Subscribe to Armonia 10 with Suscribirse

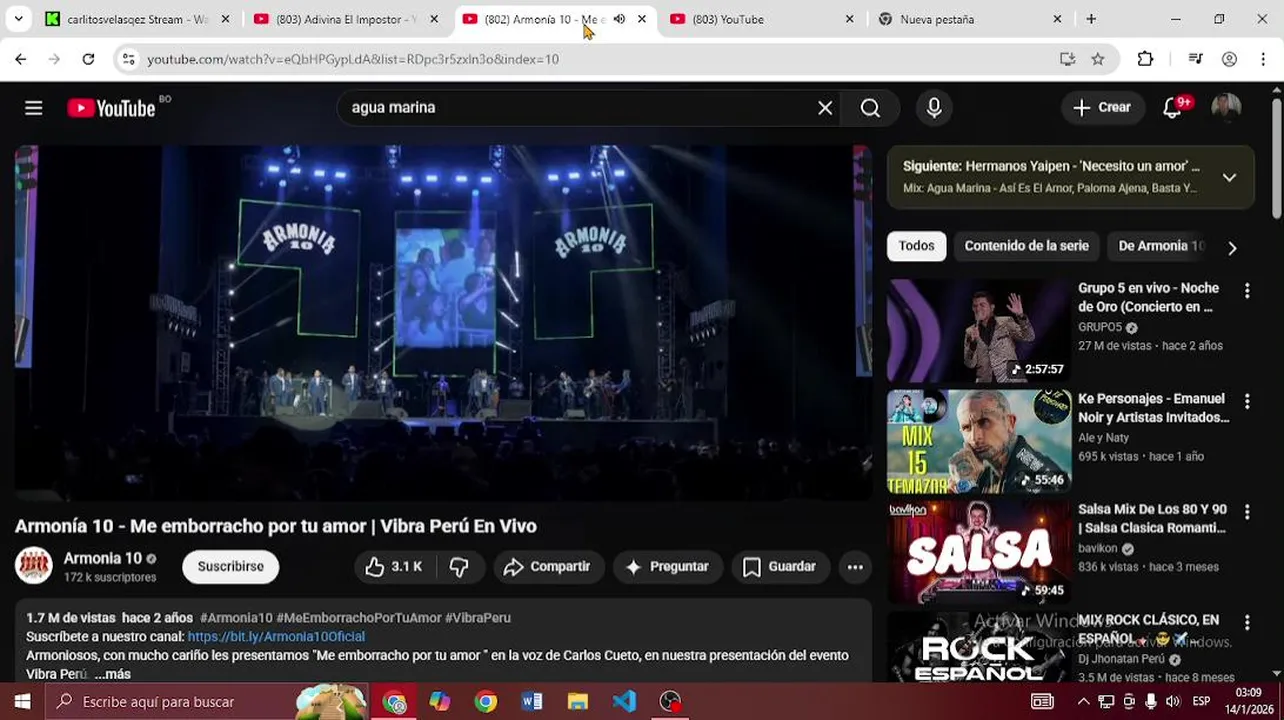click(x=230, y=567)
